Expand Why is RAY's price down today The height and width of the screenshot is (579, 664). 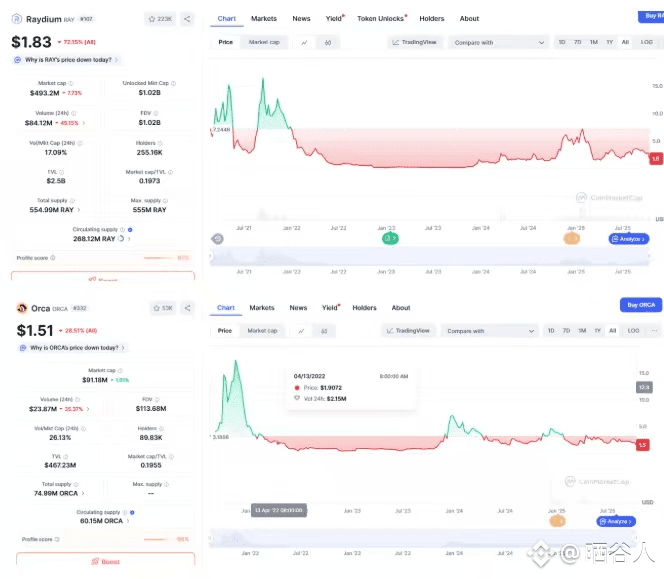tap(66, 60)
